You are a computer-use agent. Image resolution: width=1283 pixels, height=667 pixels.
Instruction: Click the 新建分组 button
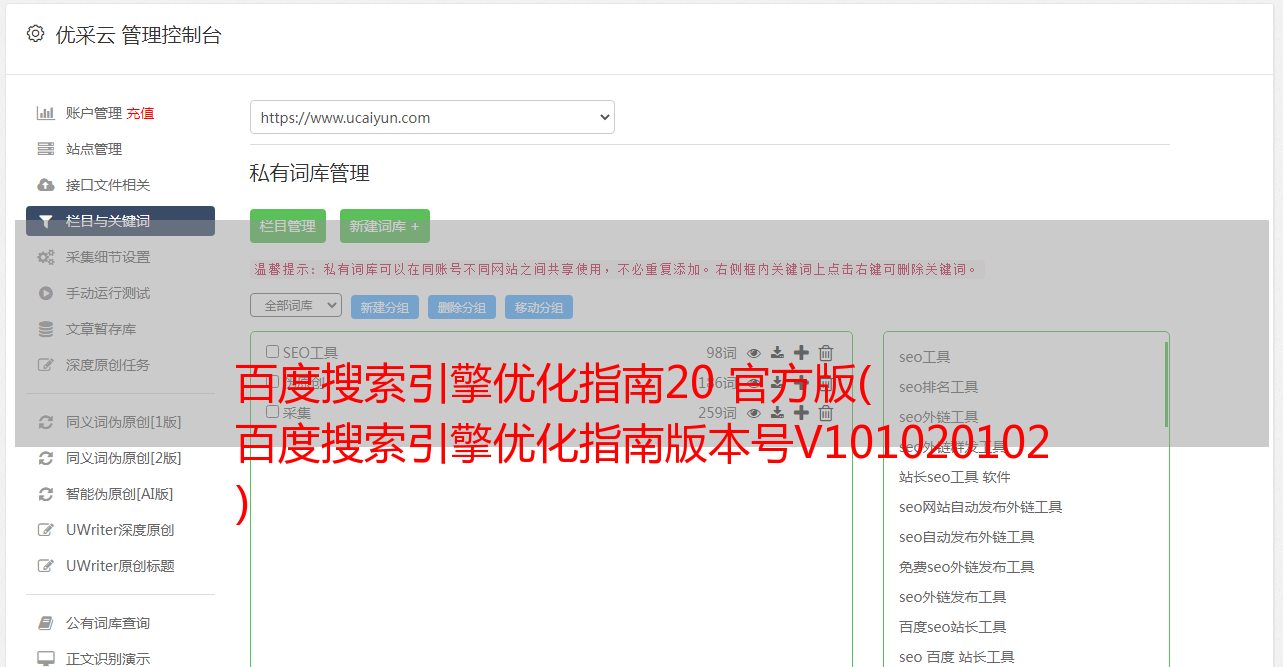point(385,307)
